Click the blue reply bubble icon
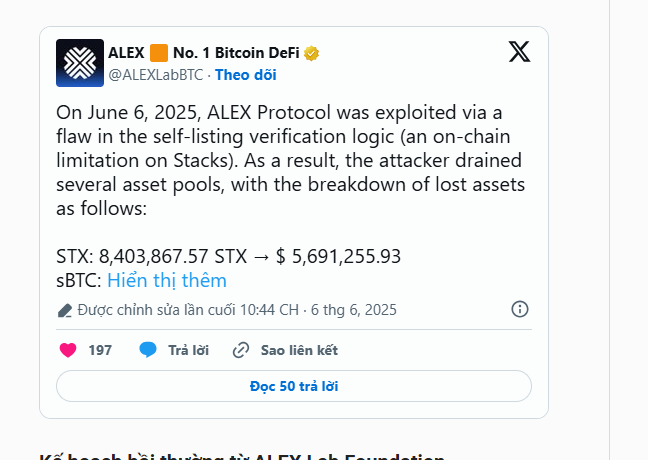Screen dimensions: 648x460 click(x=148, y=350)
